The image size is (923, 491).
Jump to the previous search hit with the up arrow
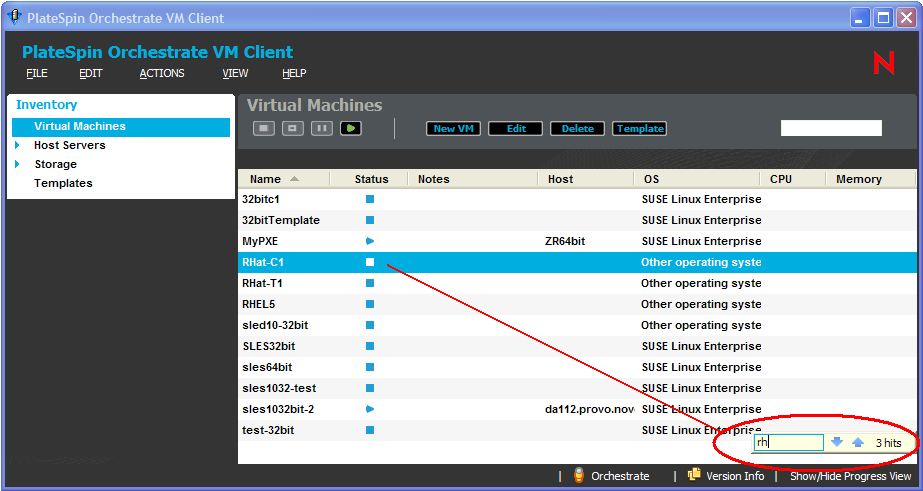pyautogui.click(x=858, y=442)
